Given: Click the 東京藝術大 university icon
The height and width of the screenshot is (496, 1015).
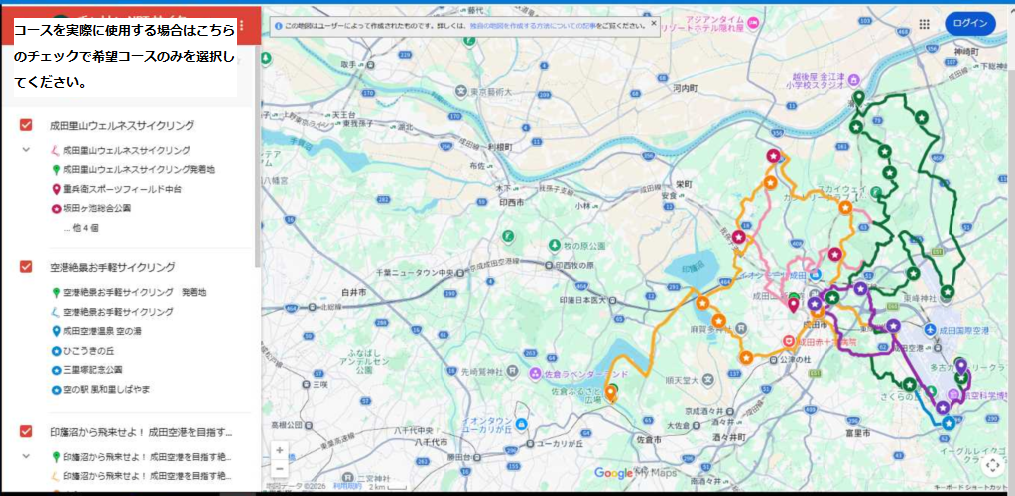Looking at the screenshot, I should (460, 92).
